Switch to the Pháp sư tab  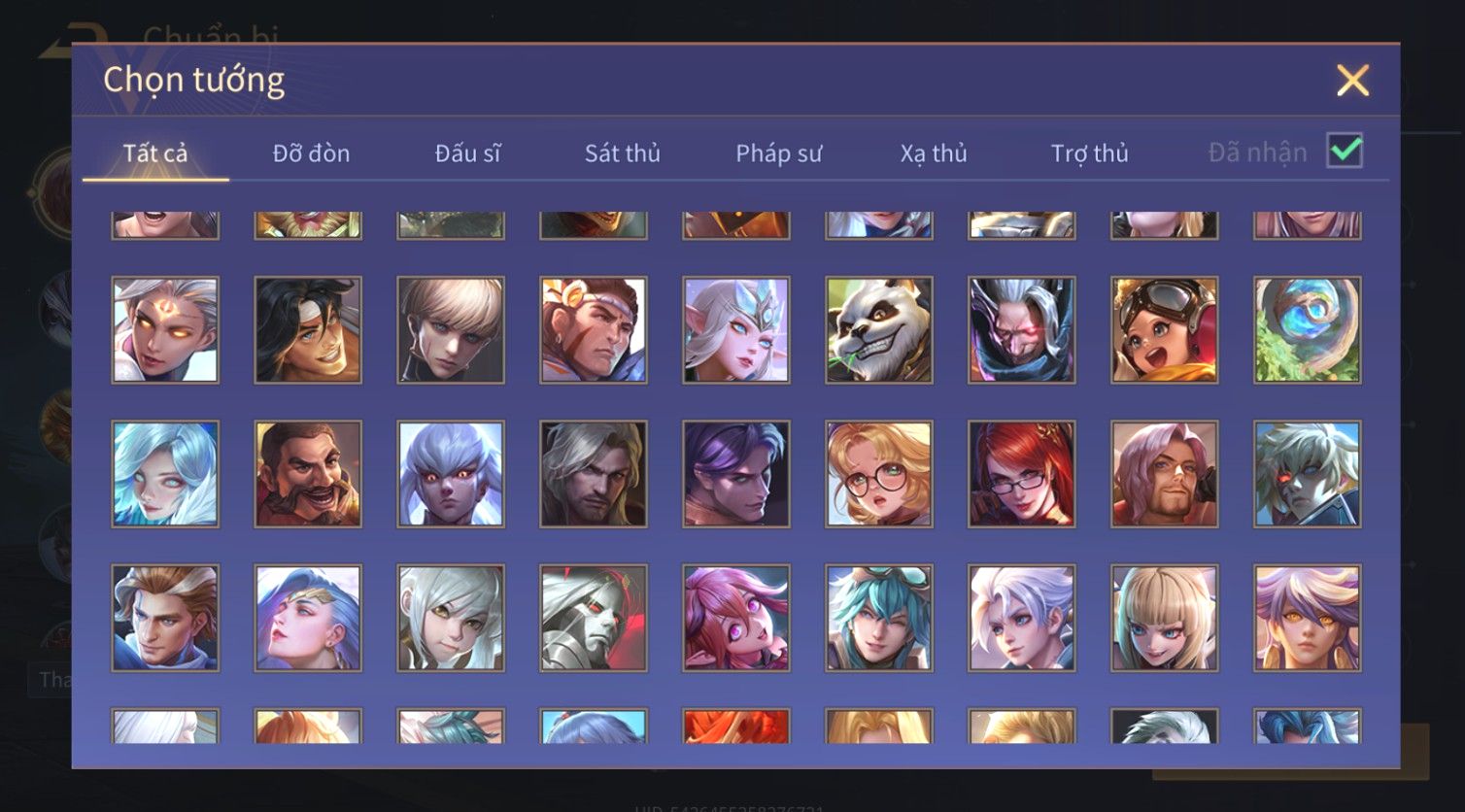click(779, 153)
